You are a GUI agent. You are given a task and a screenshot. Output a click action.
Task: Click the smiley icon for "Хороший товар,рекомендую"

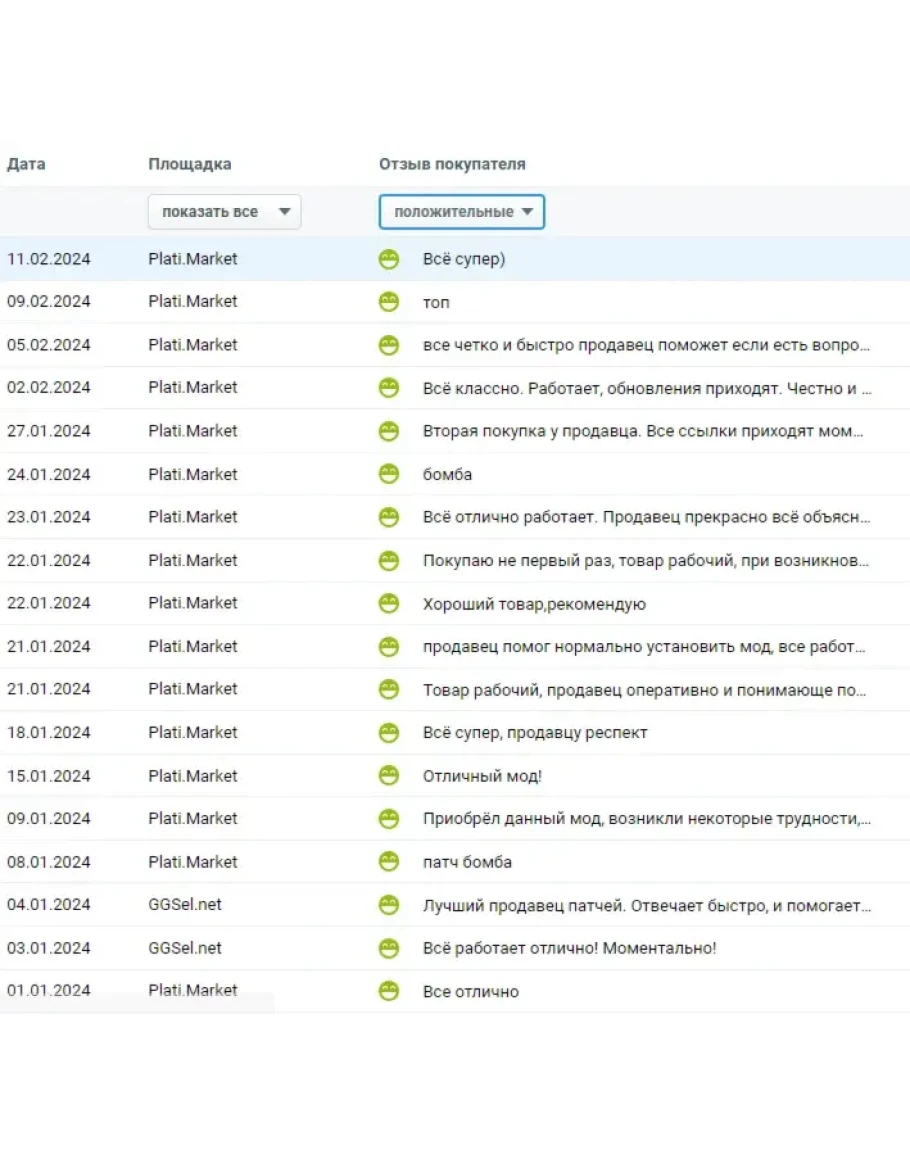click(389, 603)
